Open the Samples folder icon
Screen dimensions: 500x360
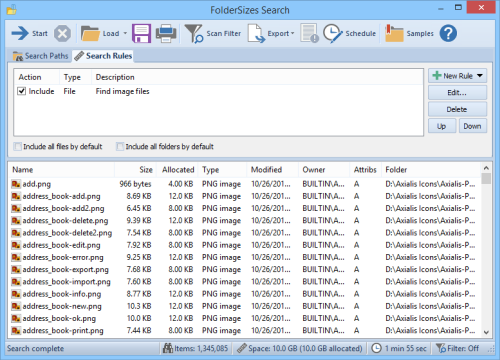394,33
